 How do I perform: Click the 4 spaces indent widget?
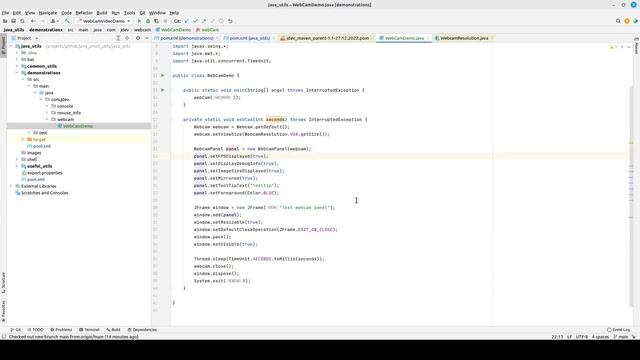(x=600, y=337)
